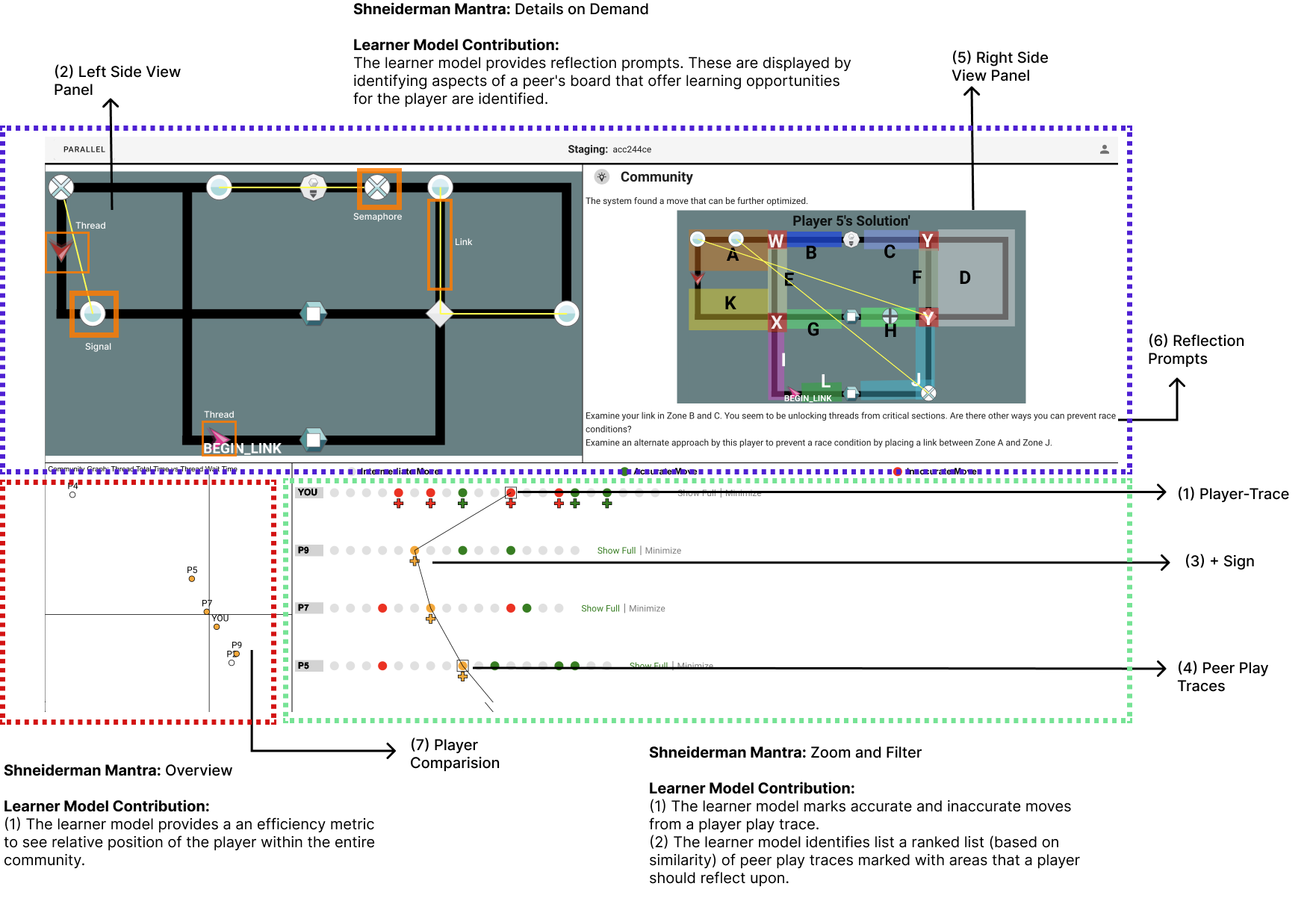Click the P5 point on the scatter graph

click(x=192, y=577)
